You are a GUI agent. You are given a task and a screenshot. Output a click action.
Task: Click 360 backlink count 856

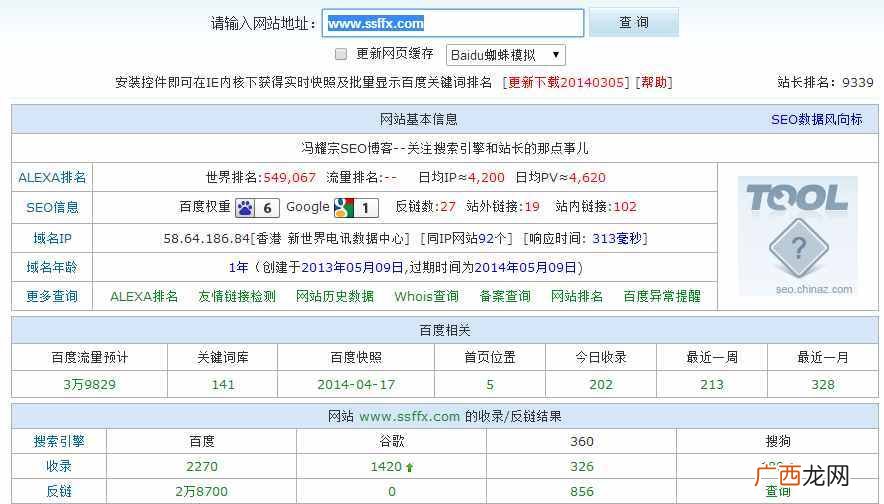[x=581, y=491]
